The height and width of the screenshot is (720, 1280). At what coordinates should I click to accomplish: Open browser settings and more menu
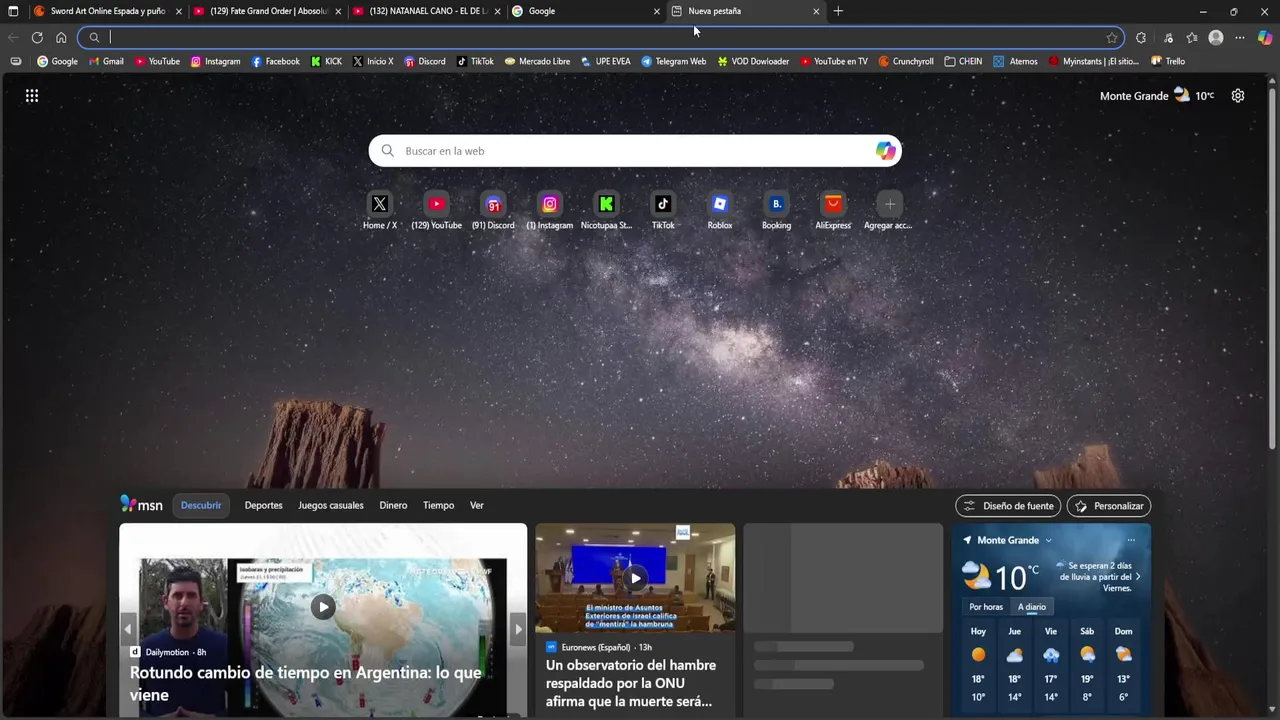pyautogui.click(x=1240, y=38)
